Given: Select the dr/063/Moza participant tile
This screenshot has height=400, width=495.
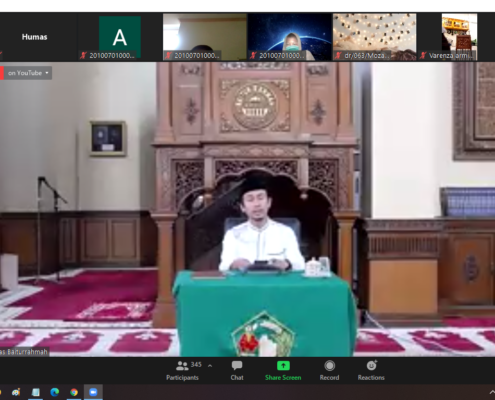Looking at the screenshot, I should point(374,37).
